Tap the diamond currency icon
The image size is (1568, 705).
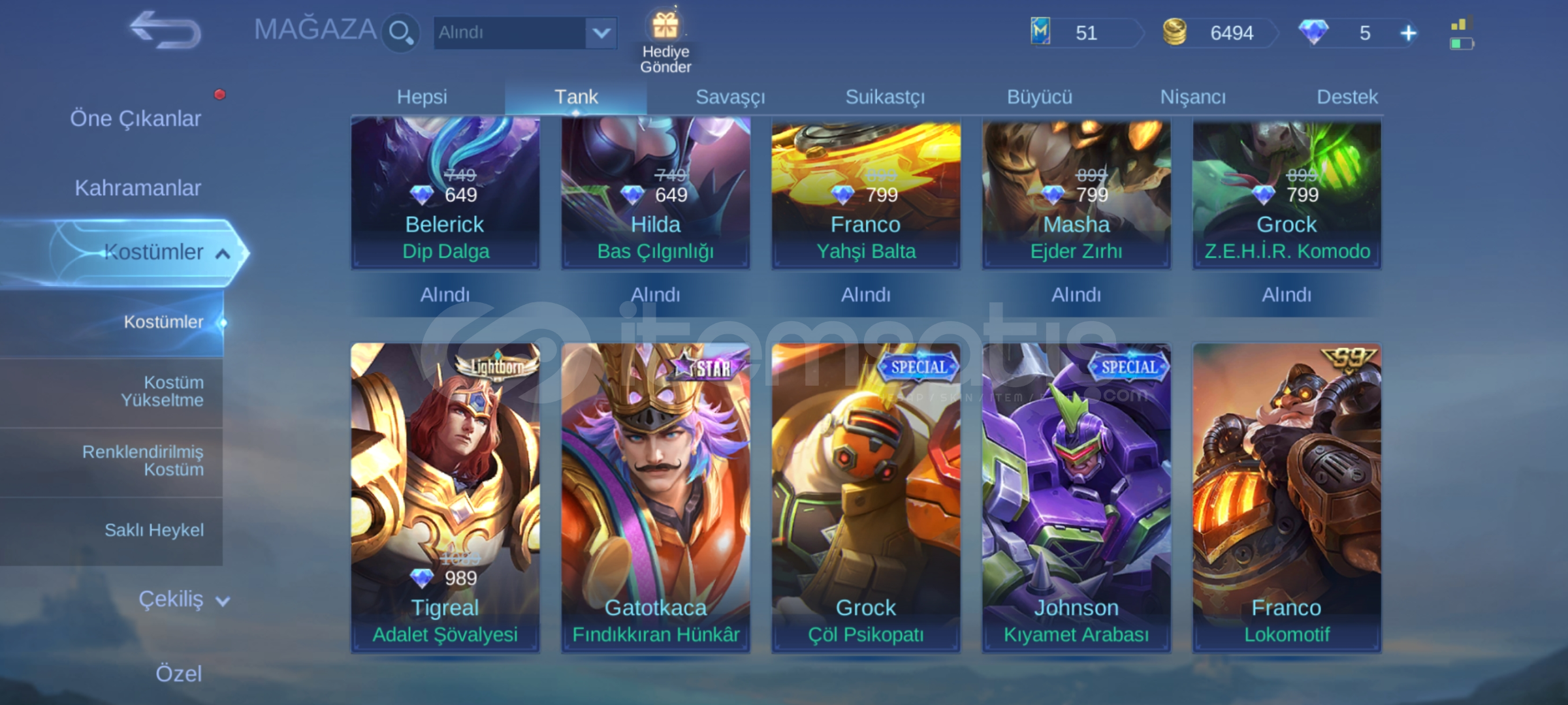(1313, 32)
